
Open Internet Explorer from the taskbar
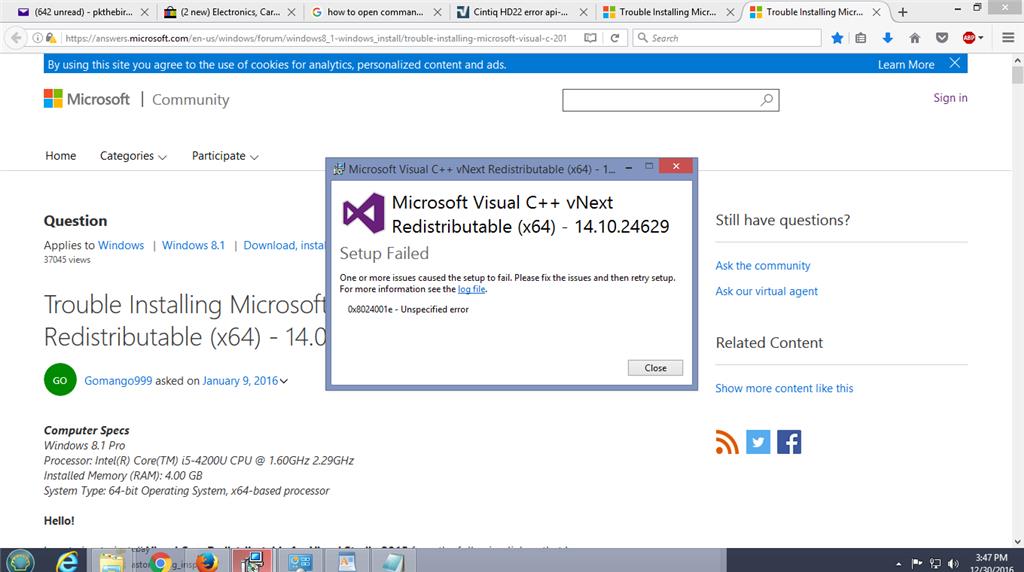click(x=66, y=561)
